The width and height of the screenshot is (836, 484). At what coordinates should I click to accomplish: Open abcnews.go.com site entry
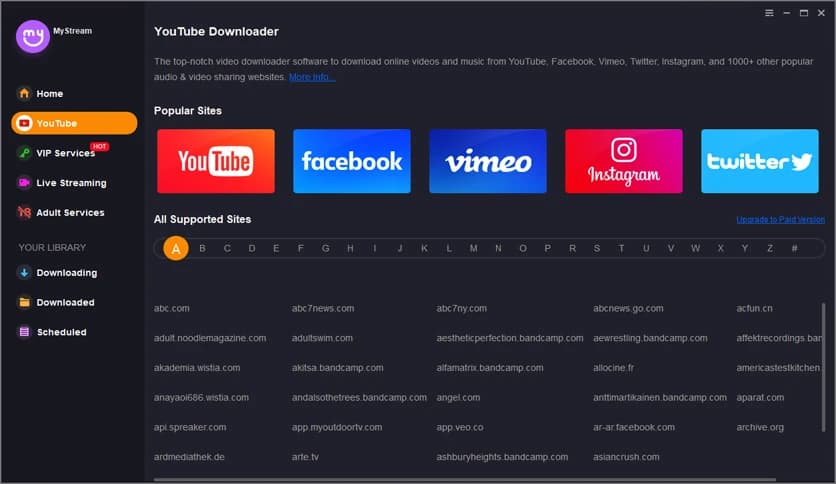[x=628, y=308]
